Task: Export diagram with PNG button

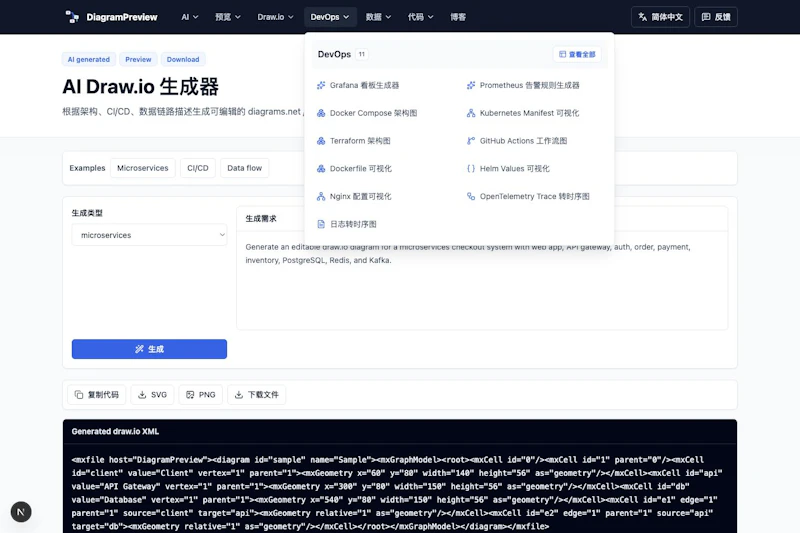Action: (x=201, y=395)
